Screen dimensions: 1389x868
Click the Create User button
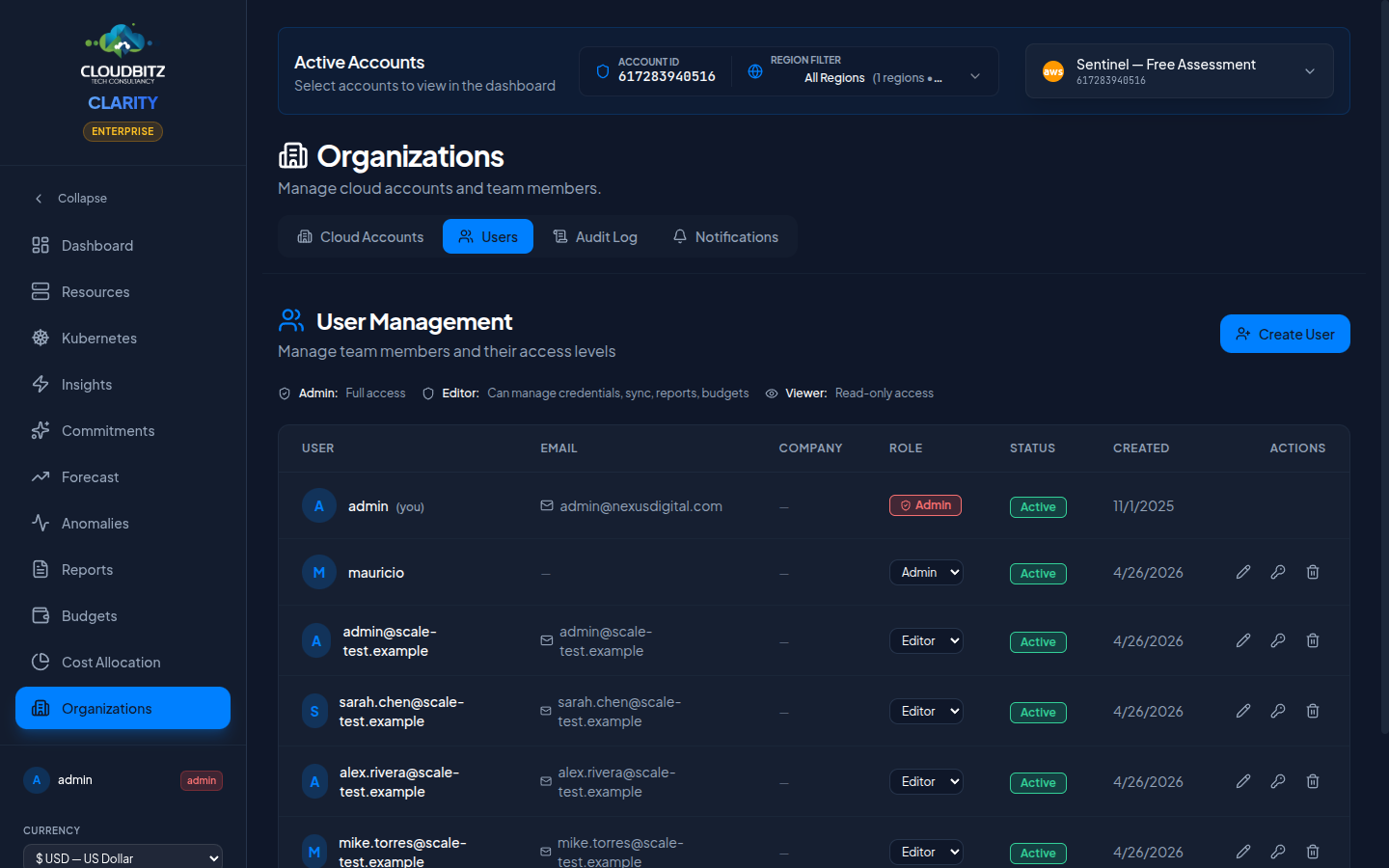click(x=1285, y=334)
